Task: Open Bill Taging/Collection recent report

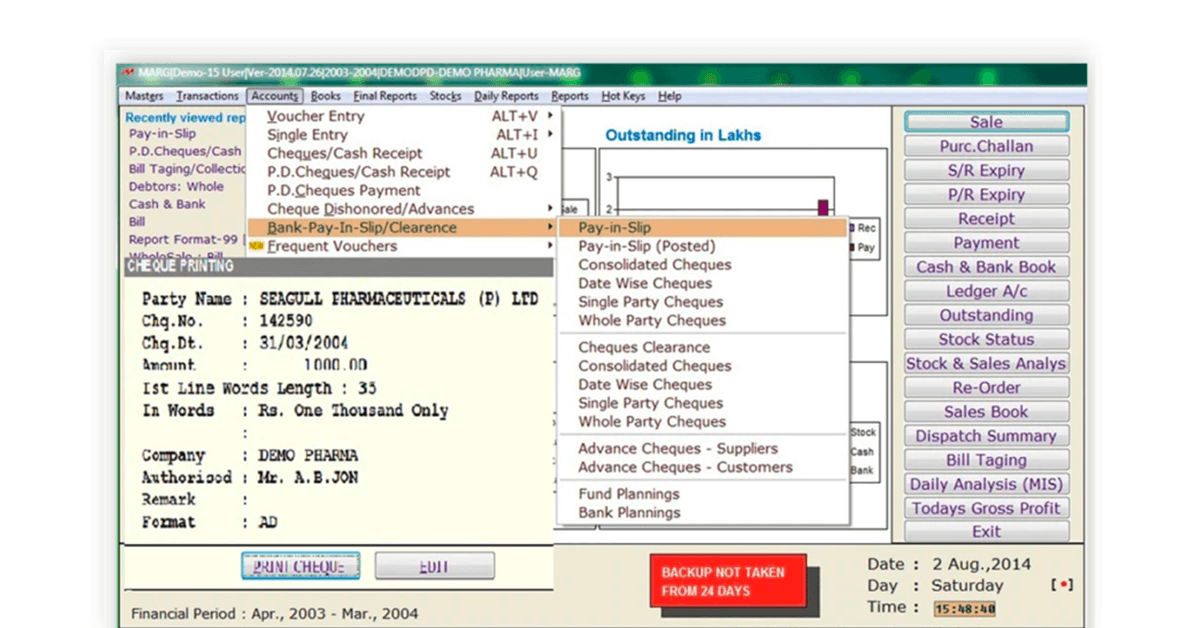Action: tap(187, 169)
